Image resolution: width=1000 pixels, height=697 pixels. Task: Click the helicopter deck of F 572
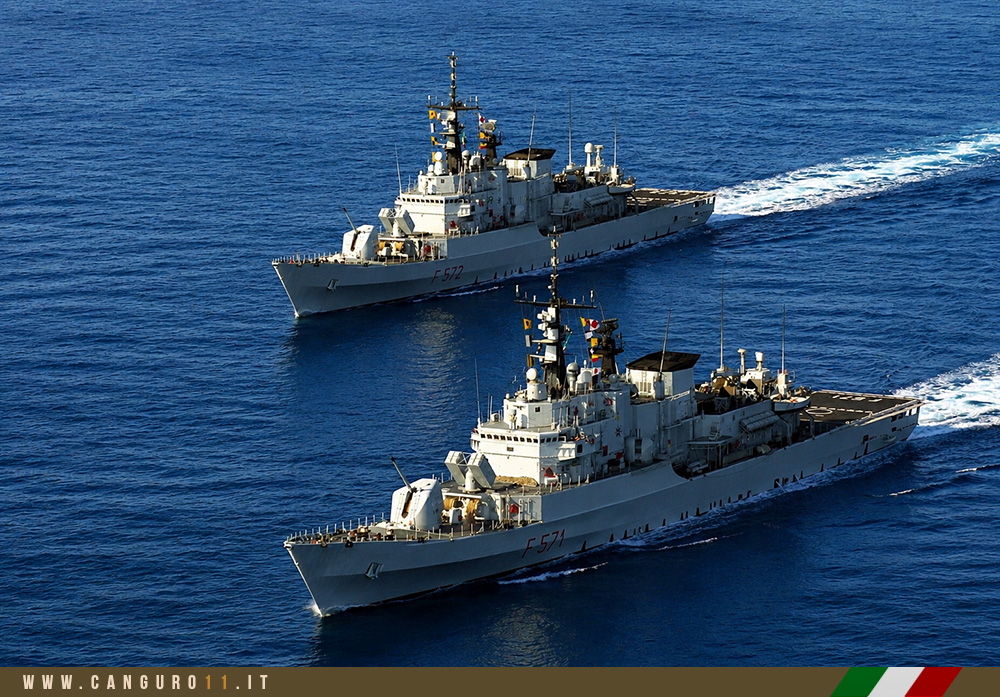(670, 196)
